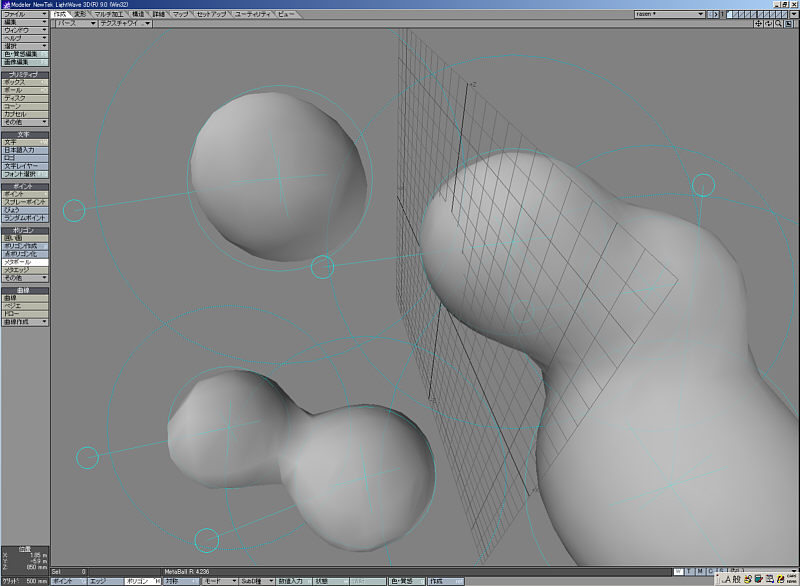This screenshot has width=800, height=586.
Task: Switch to the マルチ加工 tab
Action: pyautogui.click(x=107, y=15)
